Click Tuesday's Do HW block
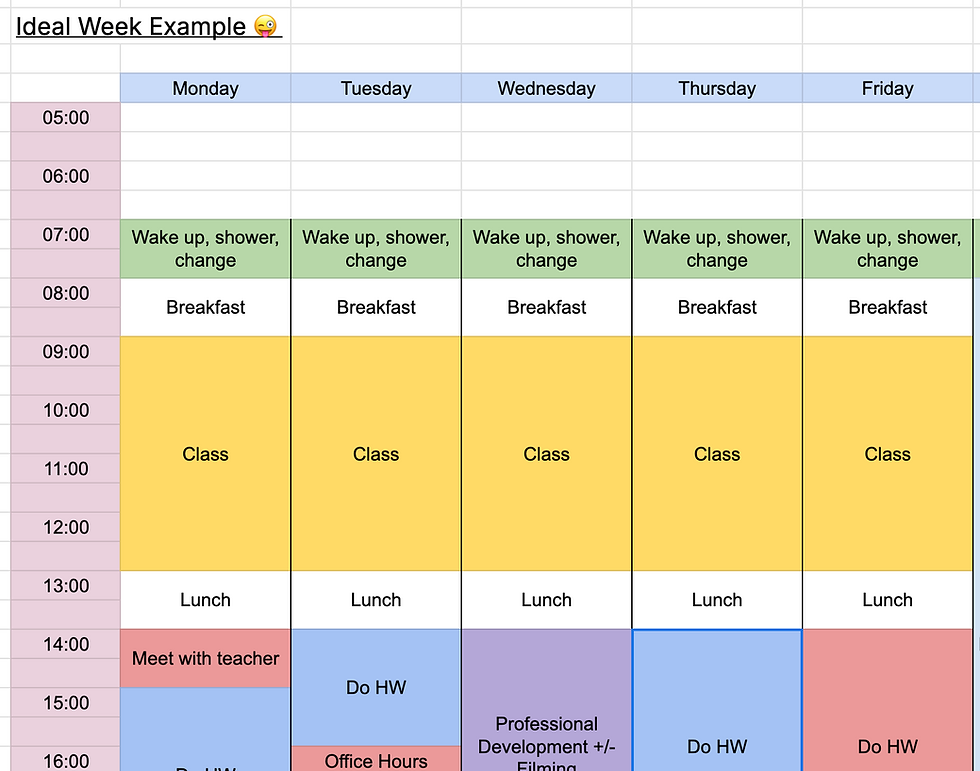 click(x=376, y=687)
